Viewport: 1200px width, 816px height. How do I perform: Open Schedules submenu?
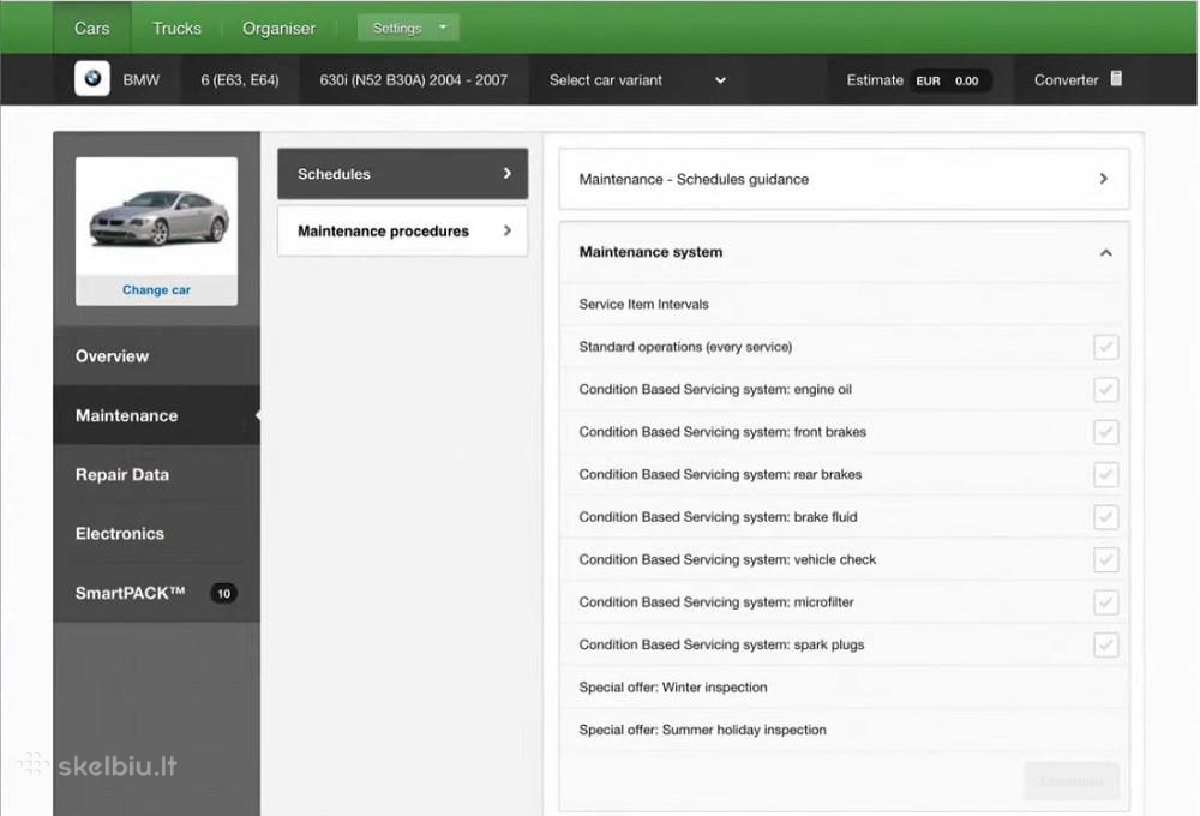(402, 174)
